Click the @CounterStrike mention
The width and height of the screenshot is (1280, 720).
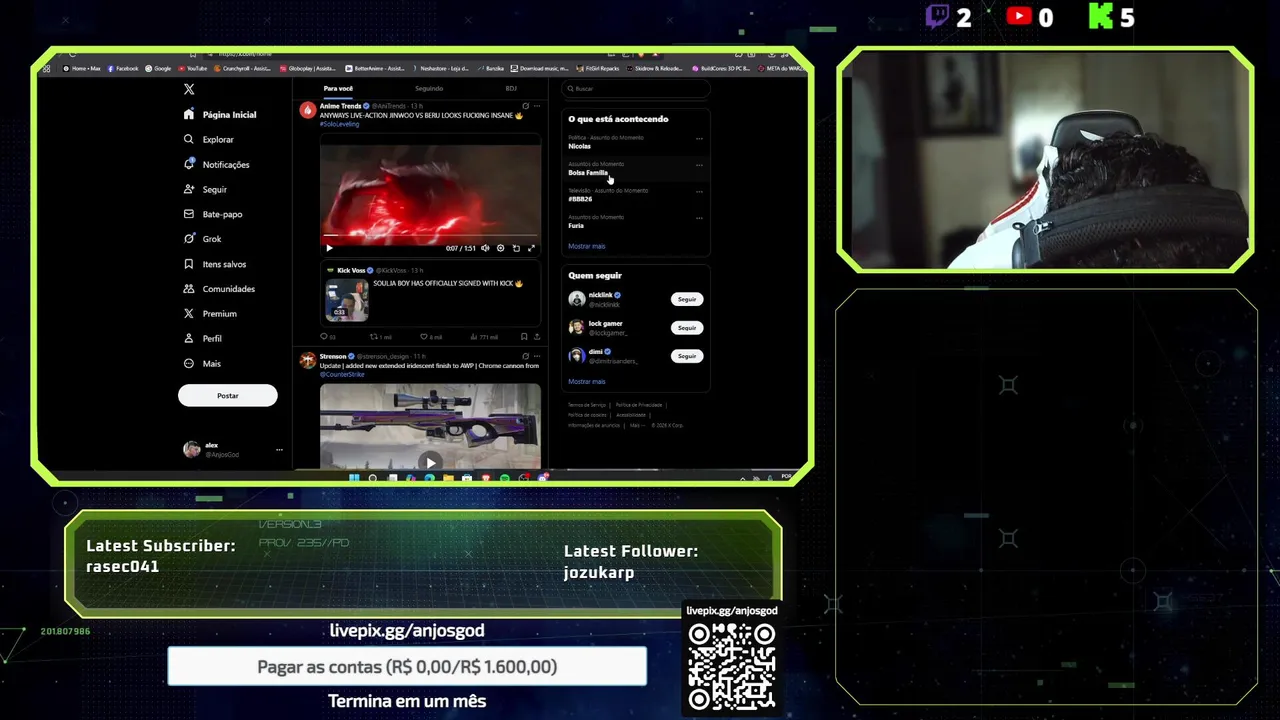point(342,374)
